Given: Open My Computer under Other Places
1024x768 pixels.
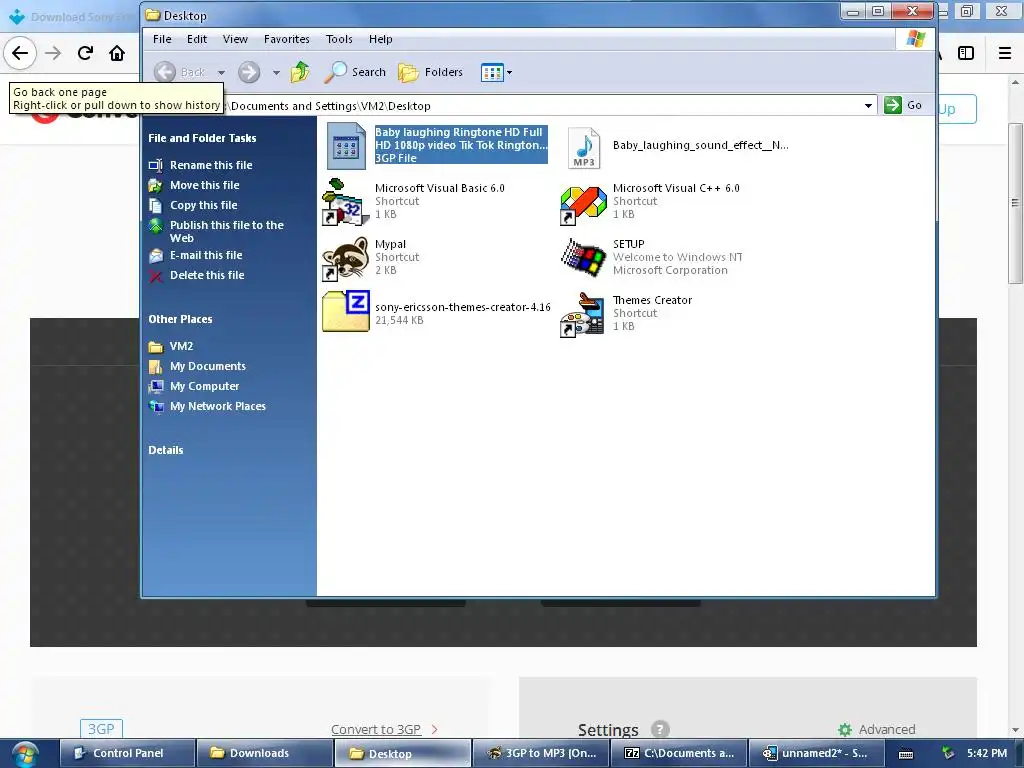Looking at the screenshot, I should (x=204, y=387).
